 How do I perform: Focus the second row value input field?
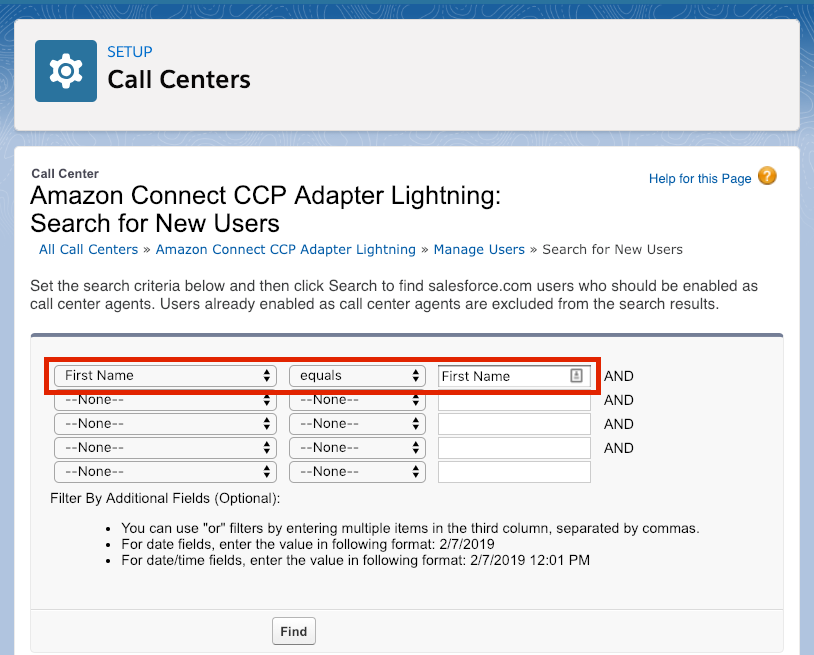(x=514, y=402)
